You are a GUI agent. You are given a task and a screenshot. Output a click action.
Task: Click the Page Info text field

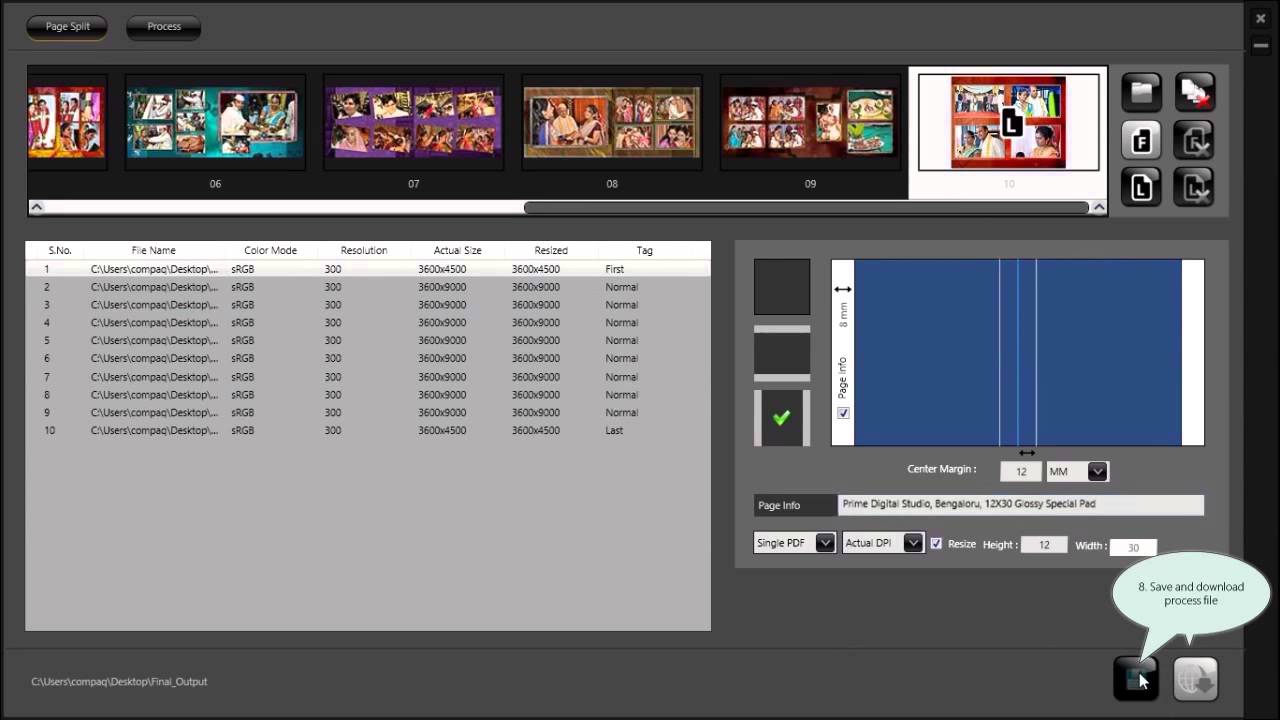(1021, 504)
